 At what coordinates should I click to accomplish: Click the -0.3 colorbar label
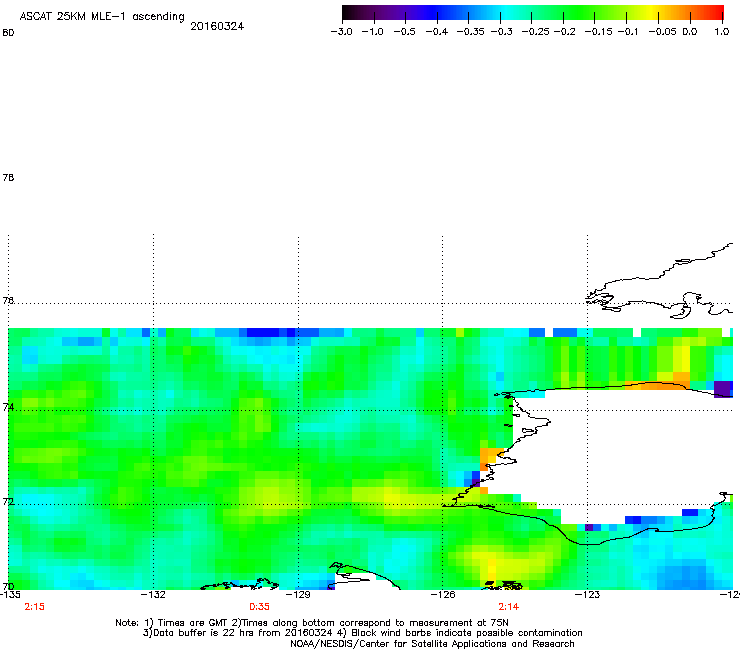tap(502, 32)
